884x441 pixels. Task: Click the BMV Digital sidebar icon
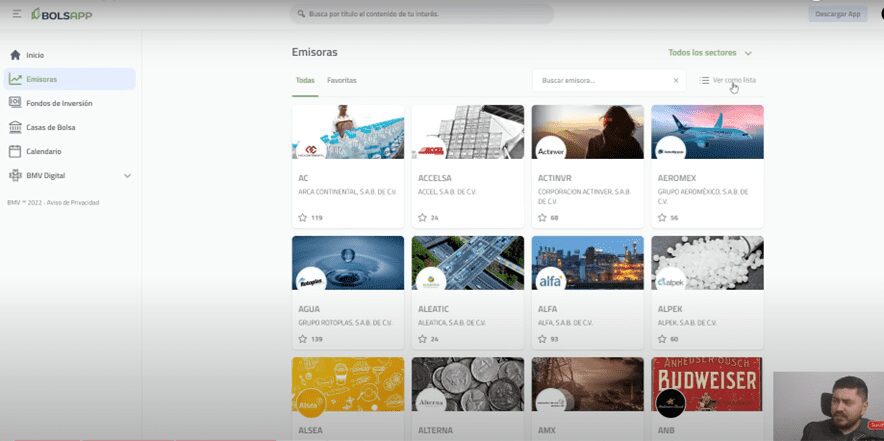click(x=15, y=175)
